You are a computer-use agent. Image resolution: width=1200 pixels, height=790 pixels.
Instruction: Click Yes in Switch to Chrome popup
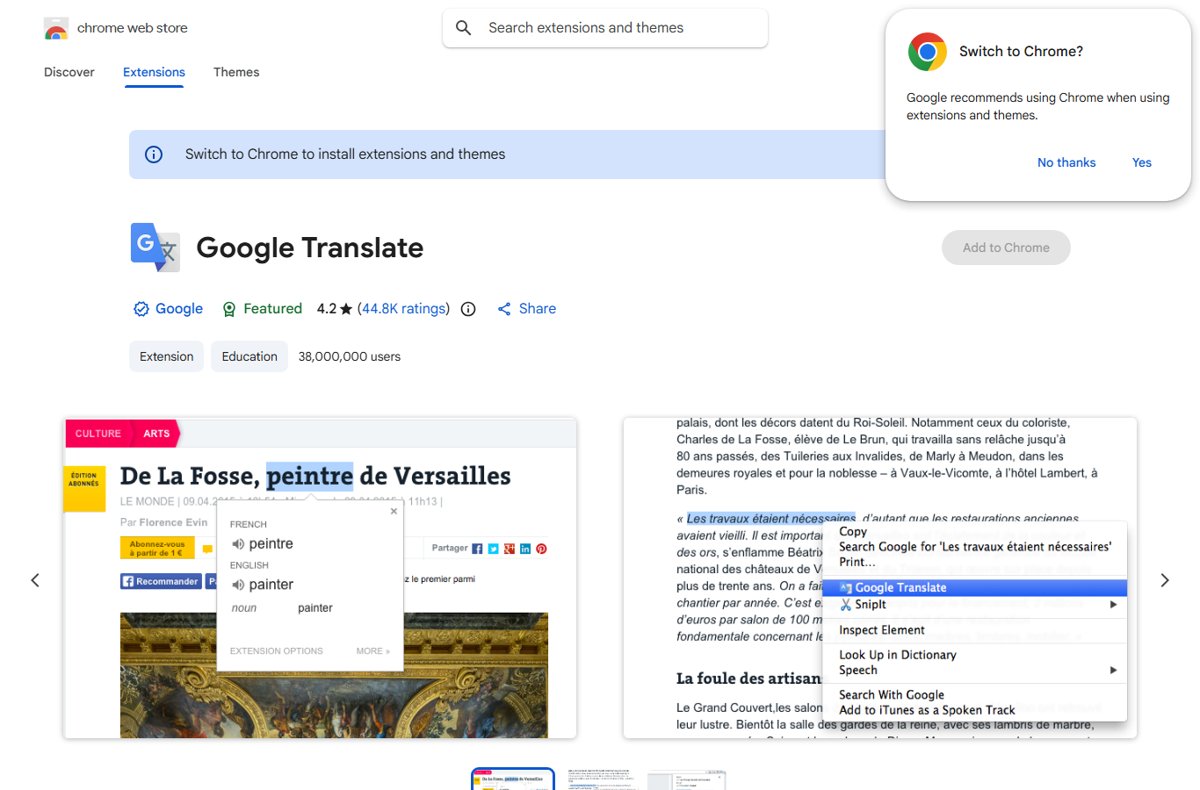1142,162
